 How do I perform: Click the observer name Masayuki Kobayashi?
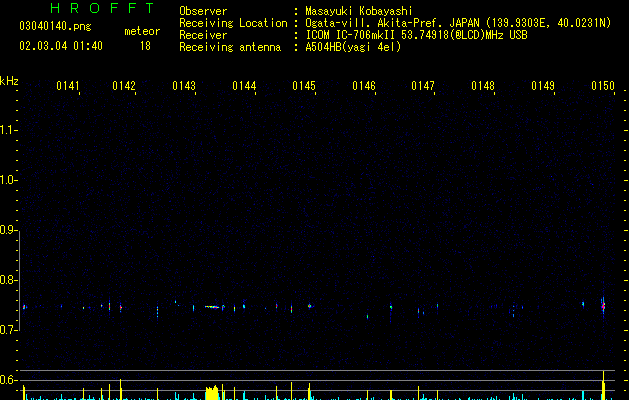coord(359,11)
